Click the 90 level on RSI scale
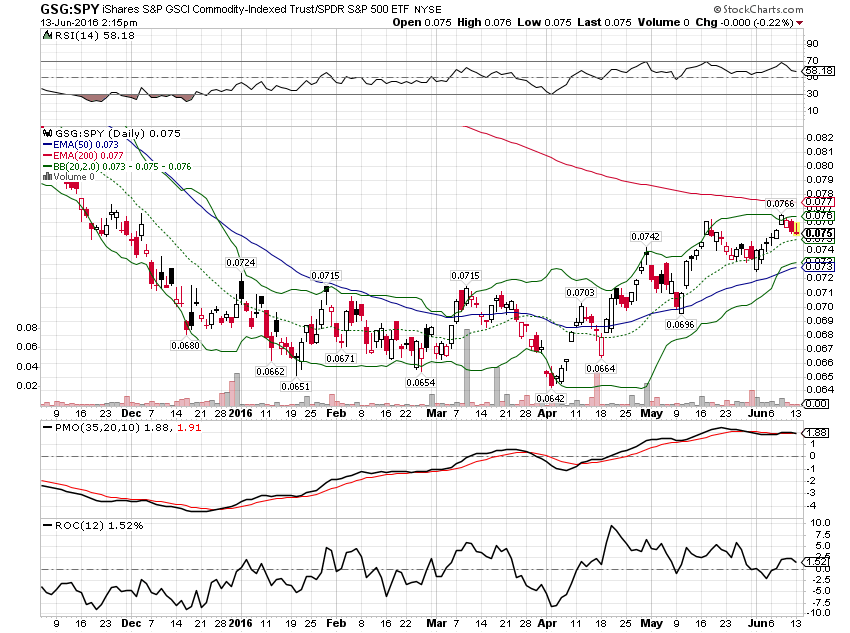850x633 pixels. click(813, 44)
